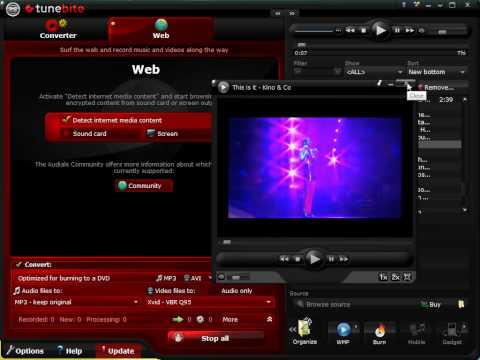
Task: Open Options at bottom bar
Action: coord(25,351)
